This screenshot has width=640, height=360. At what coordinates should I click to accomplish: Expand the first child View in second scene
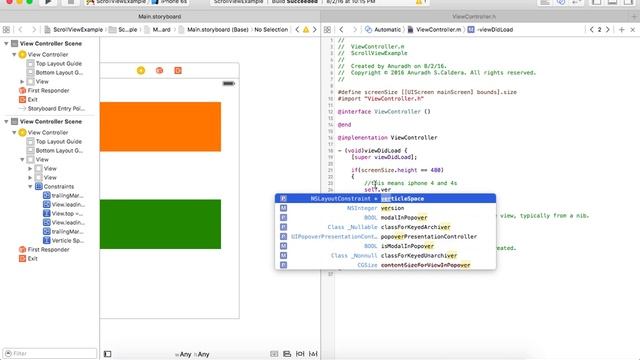click(30, 169)
